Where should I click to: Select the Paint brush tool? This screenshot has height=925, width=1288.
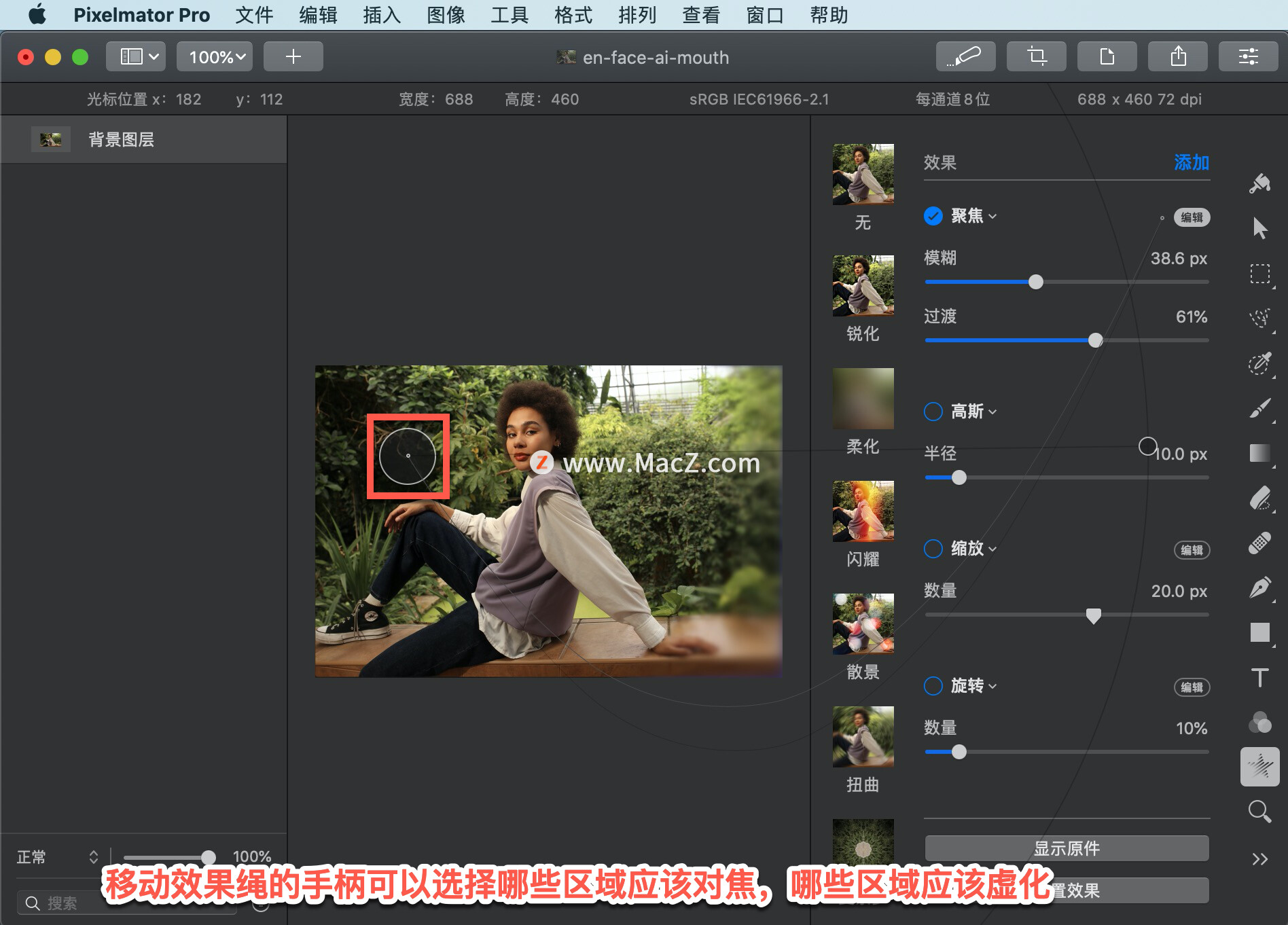(x=1260, y=408)
